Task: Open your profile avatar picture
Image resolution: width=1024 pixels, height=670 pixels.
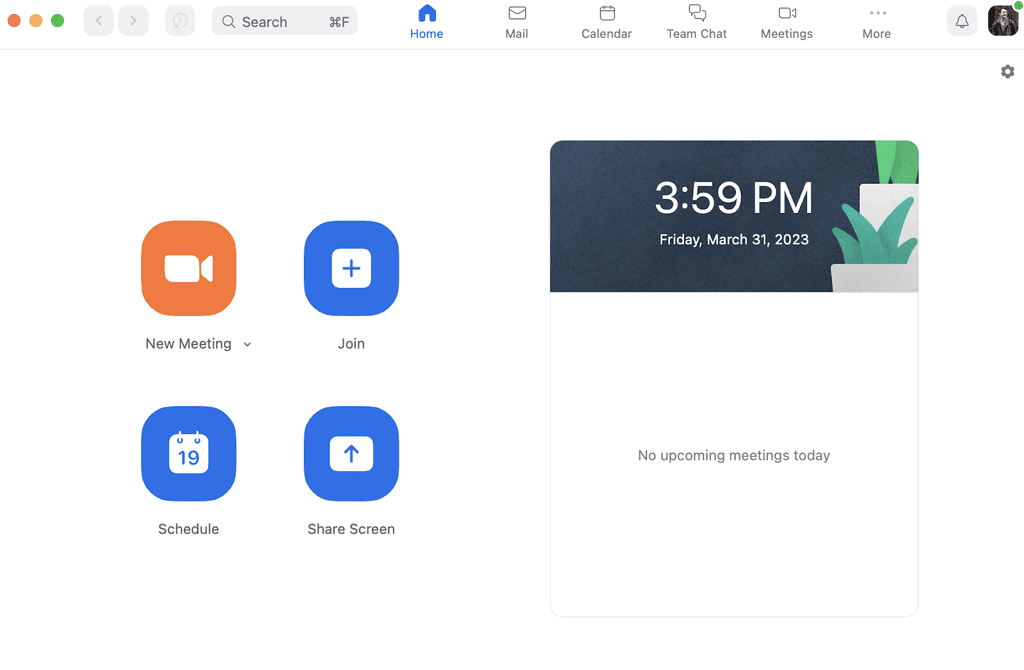Action: coord(1002,20)
